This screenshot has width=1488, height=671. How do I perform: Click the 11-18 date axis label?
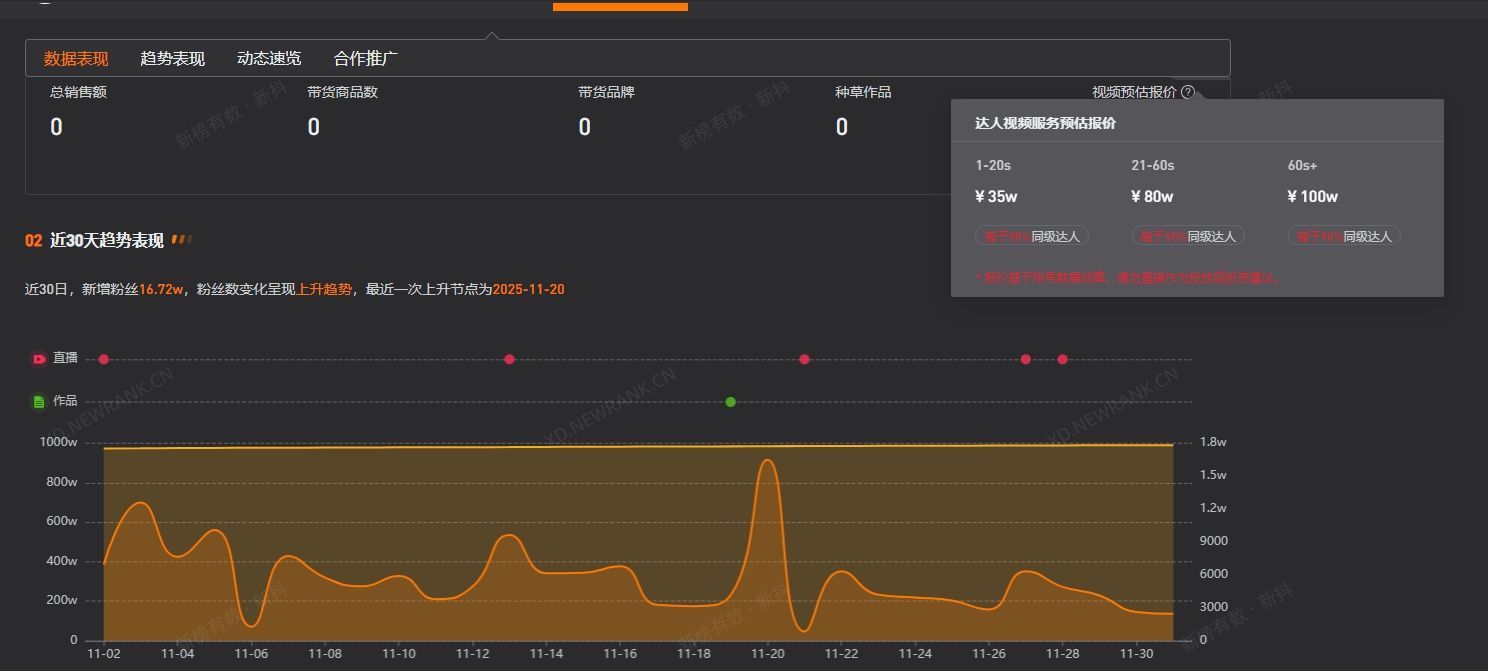tap(694, 654)
